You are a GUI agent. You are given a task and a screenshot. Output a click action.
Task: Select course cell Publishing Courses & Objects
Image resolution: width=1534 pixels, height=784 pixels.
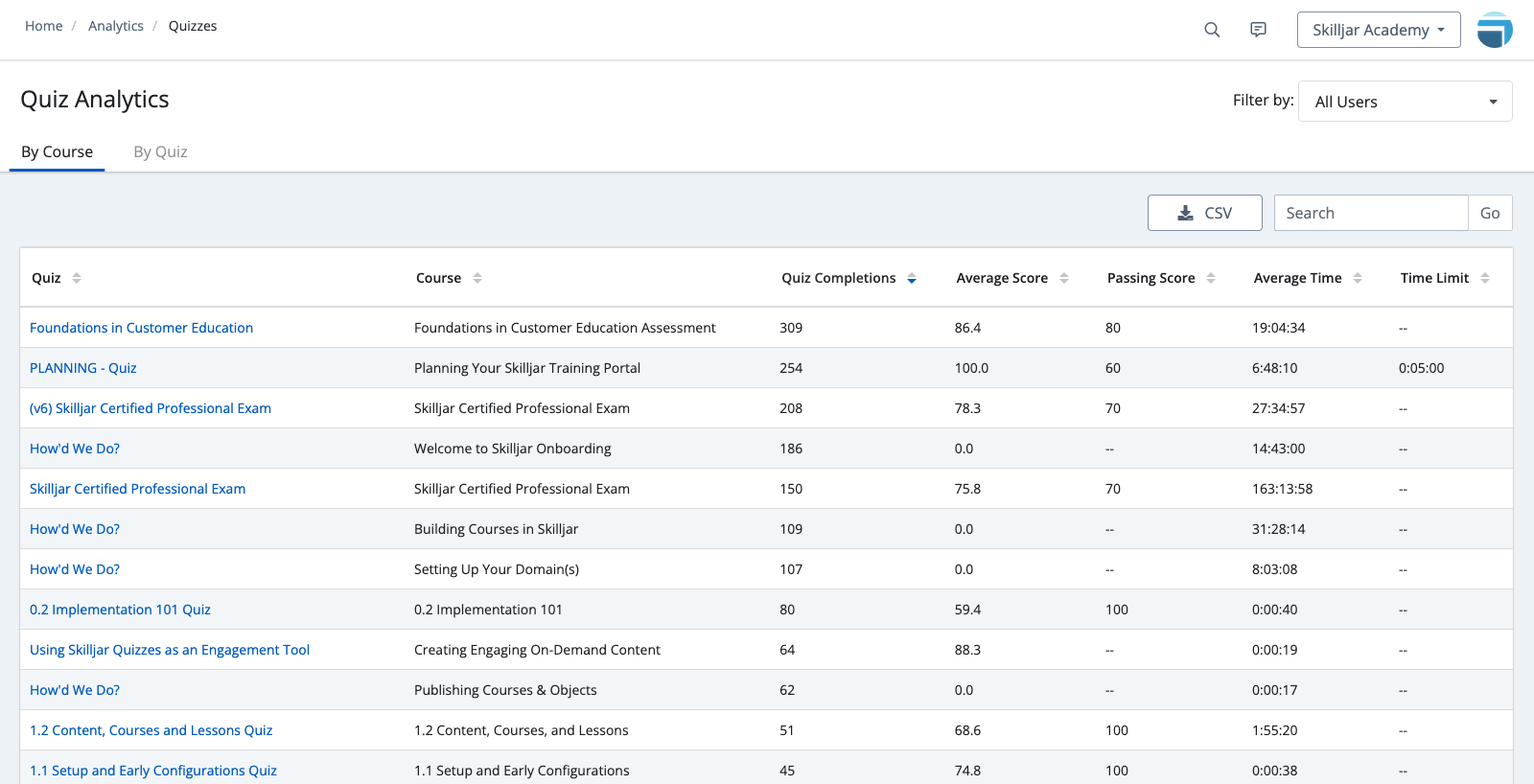click(505, 690)
